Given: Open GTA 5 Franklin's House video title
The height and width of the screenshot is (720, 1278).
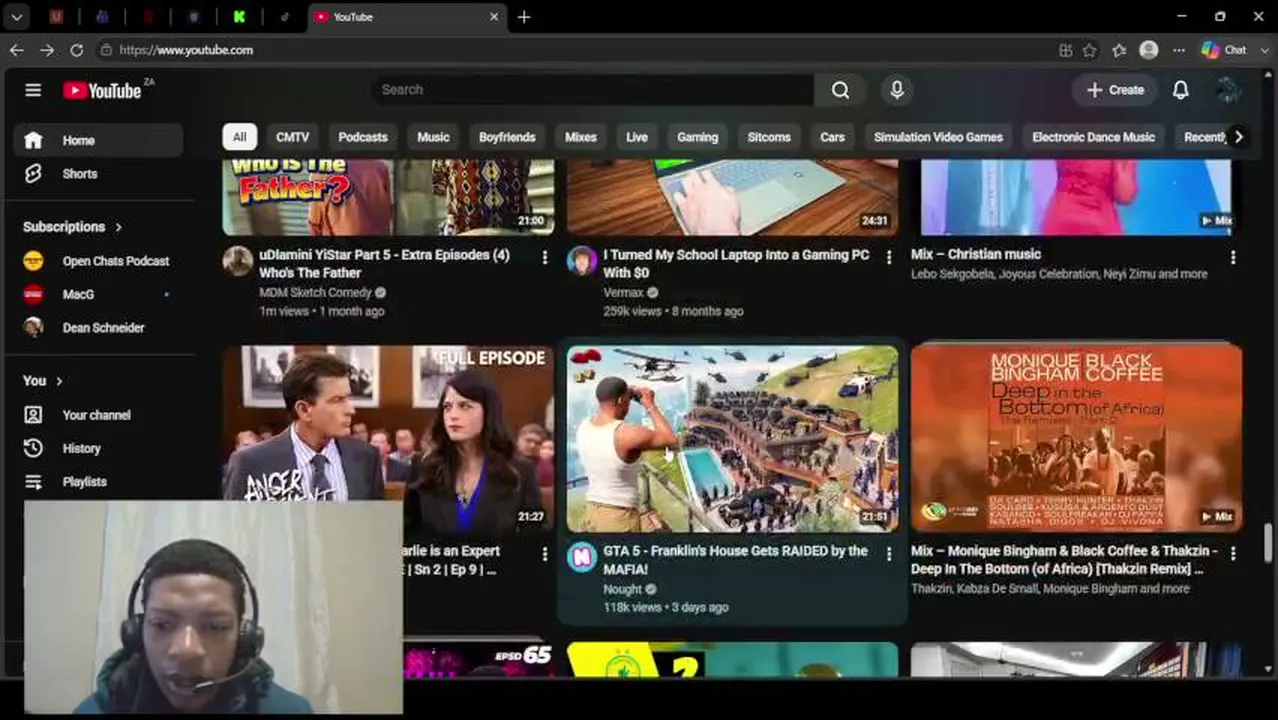Looking at the screenshot, I should 735,560.
